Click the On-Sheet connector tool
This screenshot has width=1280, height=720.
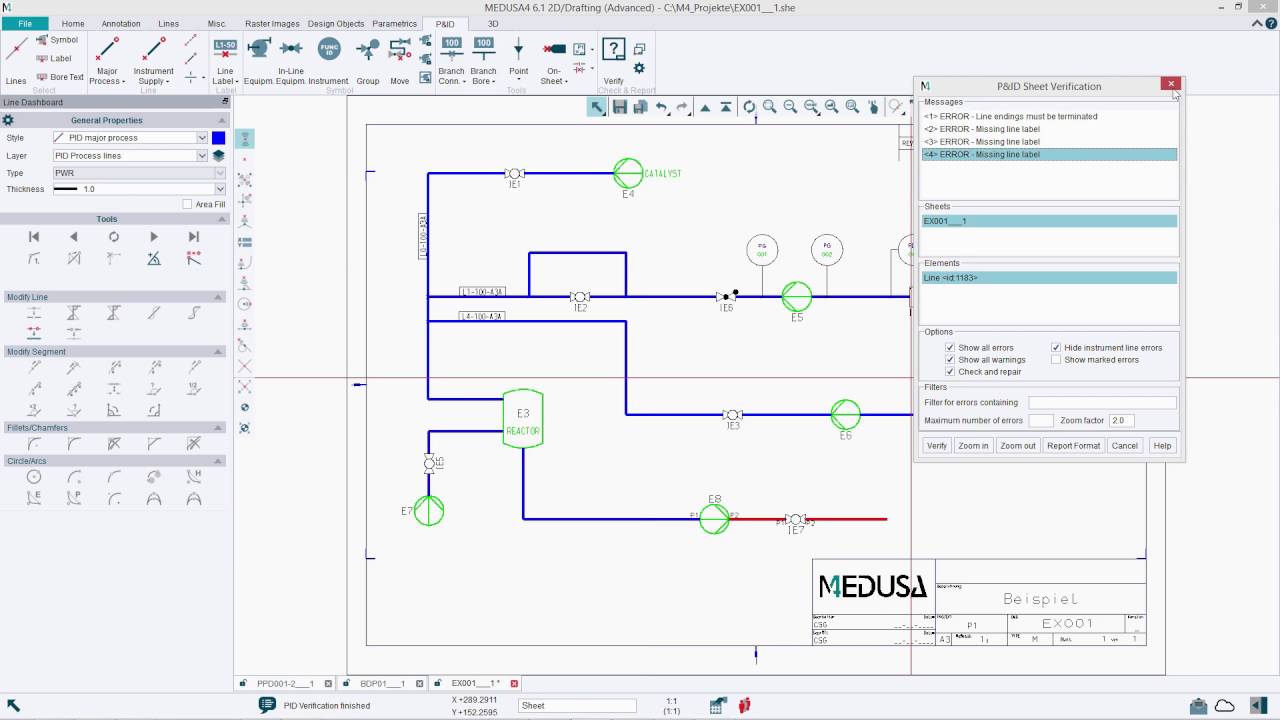[554, 59]
